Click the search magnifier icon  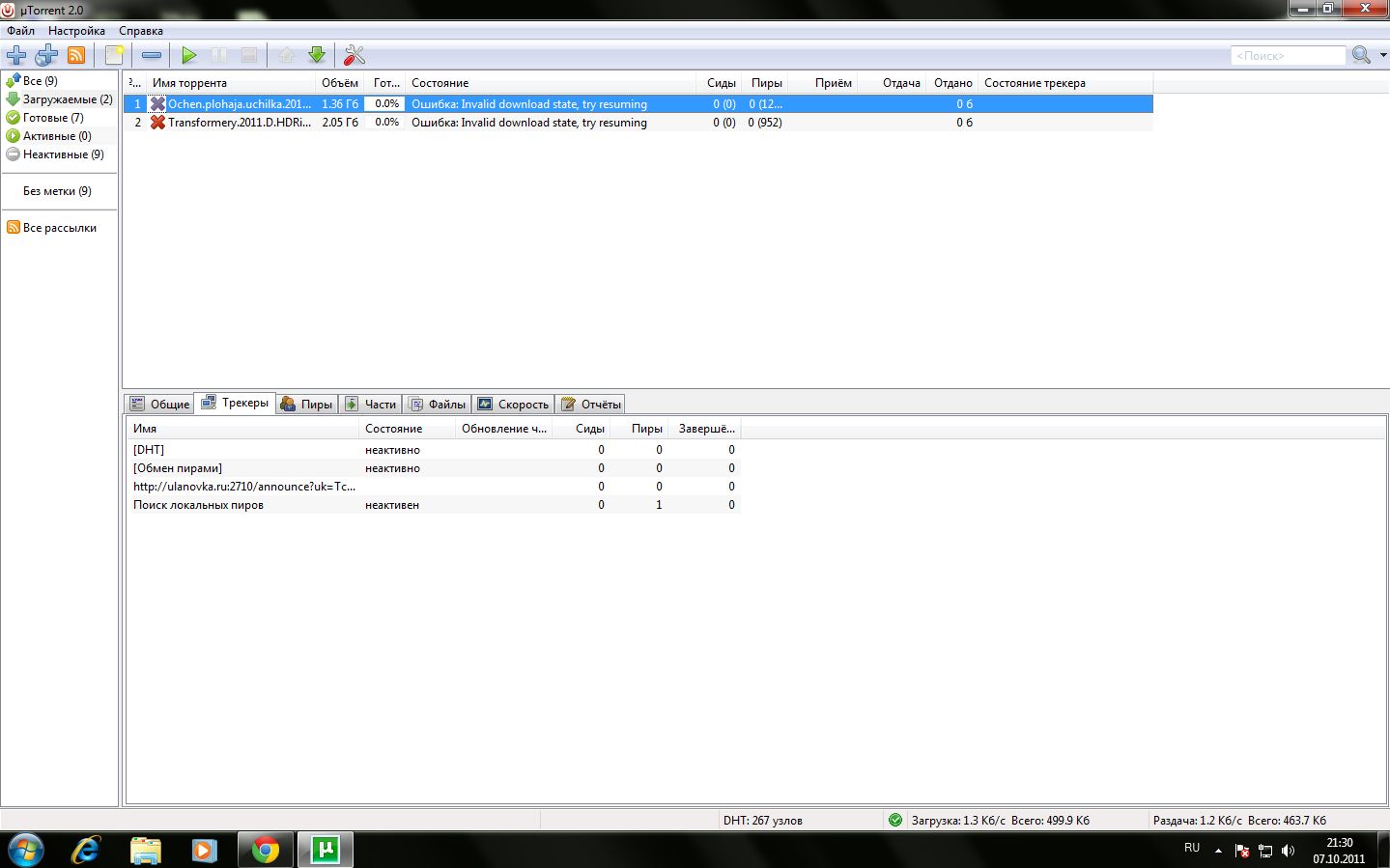1361,55
